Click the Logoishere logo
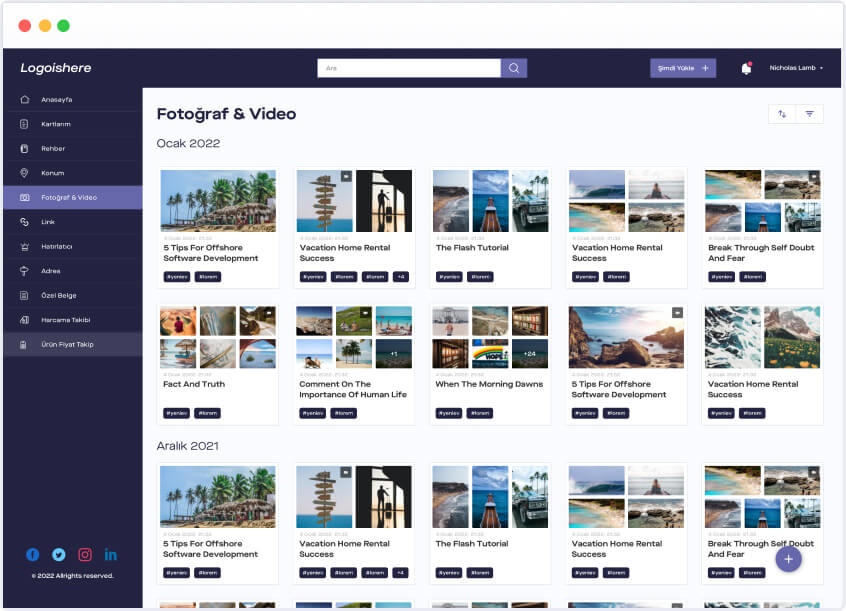 pos(56,68)
